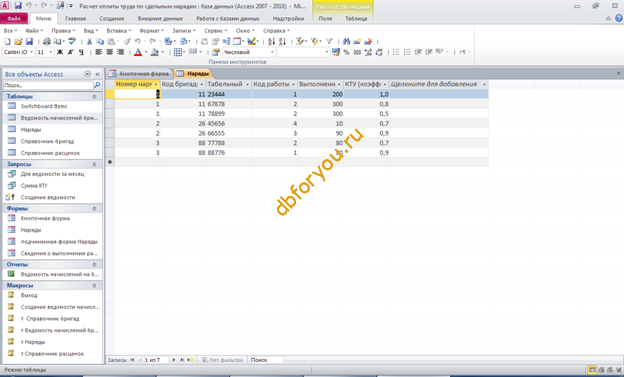Open the Справочник расценок table
The width and height of the screenshot is (624, 377).
click(50, 153)
